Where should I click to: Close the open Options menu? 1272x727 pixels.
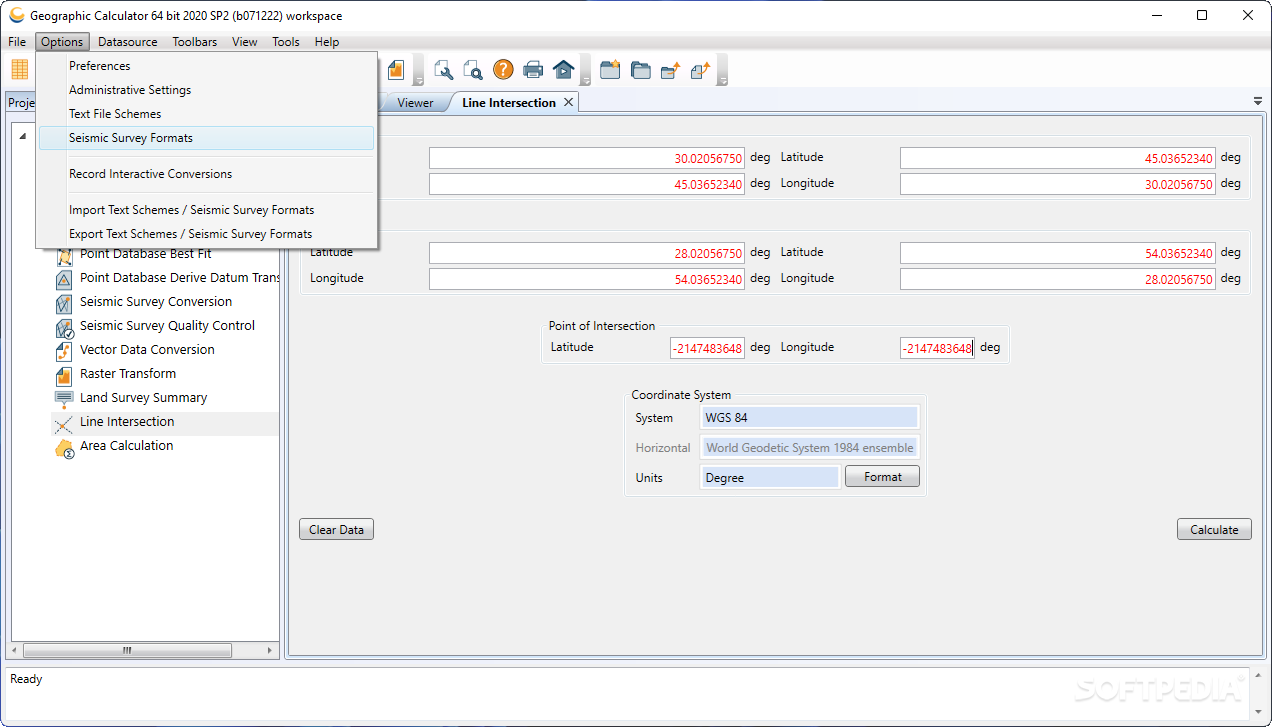point(62,42)
